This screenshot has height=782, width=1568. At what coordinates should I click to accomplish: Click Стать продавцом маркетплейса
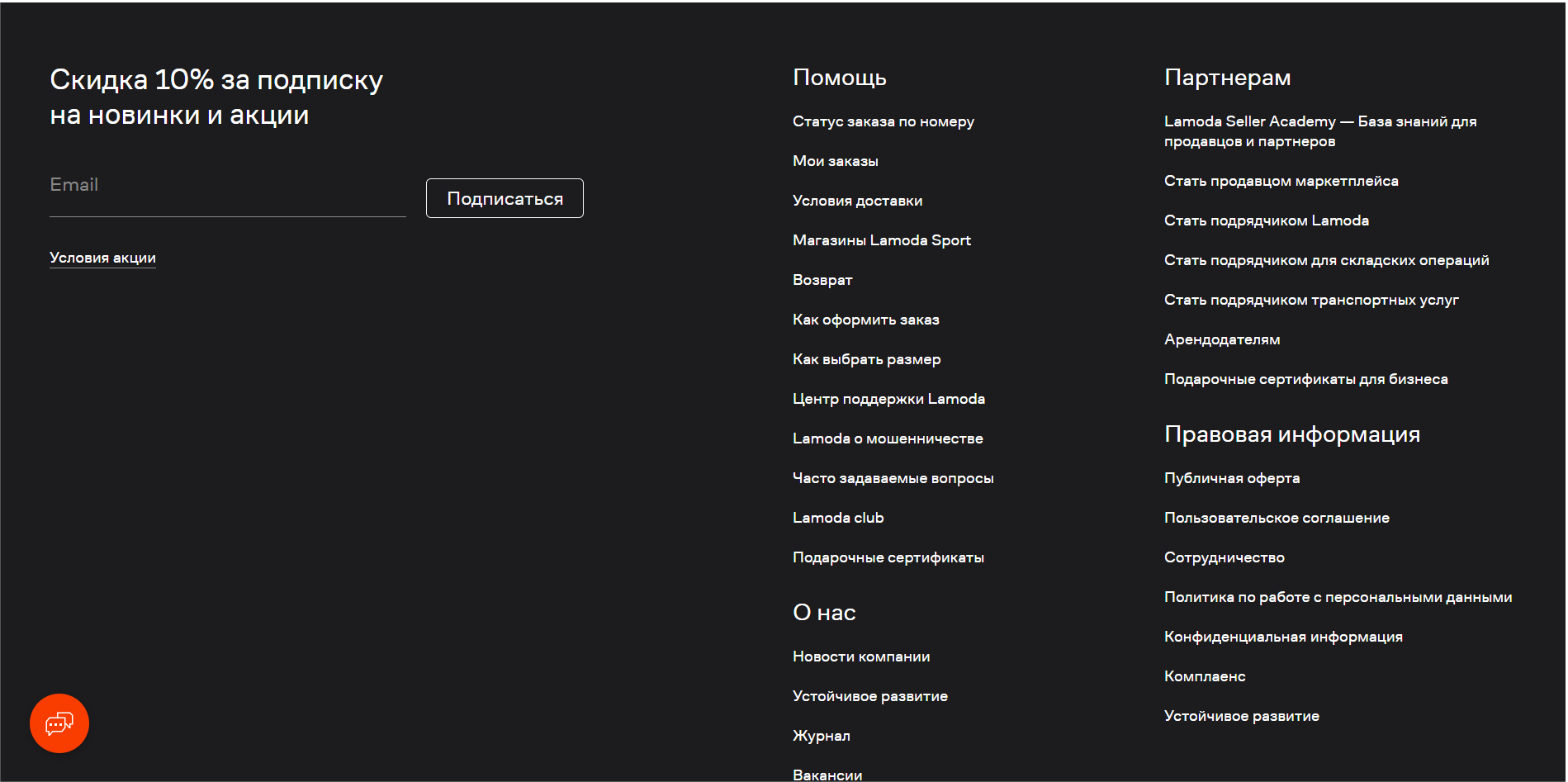tap(1281, 181)
